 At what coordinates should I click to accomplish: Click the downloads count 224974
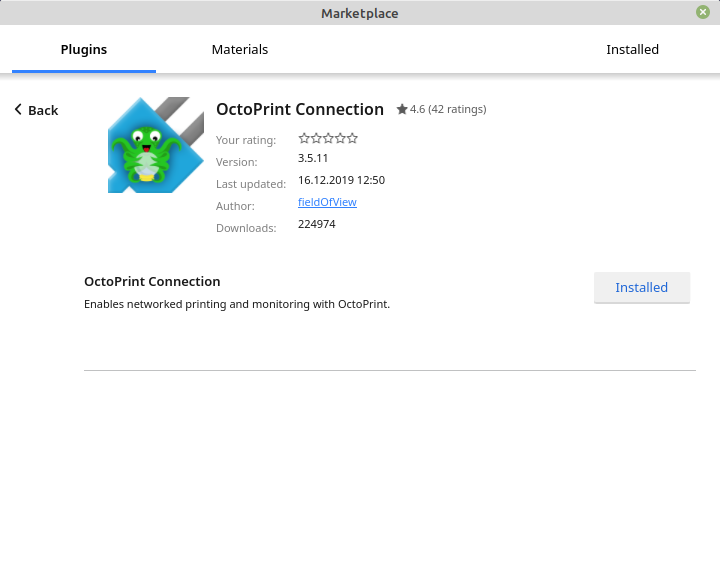click(x=317, y=224)
